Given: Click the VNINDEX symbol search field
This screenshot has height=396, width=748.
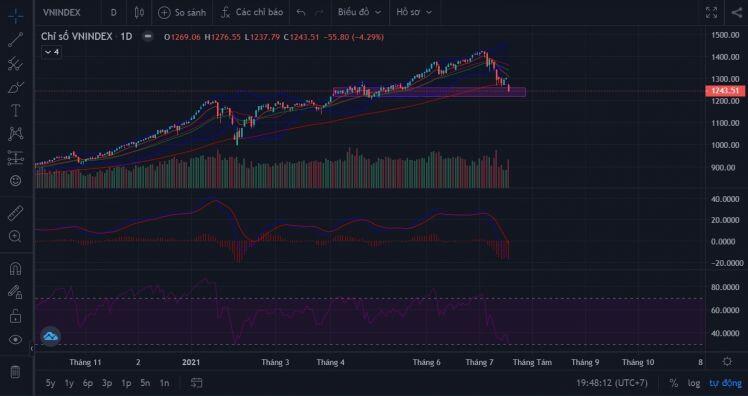Looking at the screenshot, I should 62,13.
